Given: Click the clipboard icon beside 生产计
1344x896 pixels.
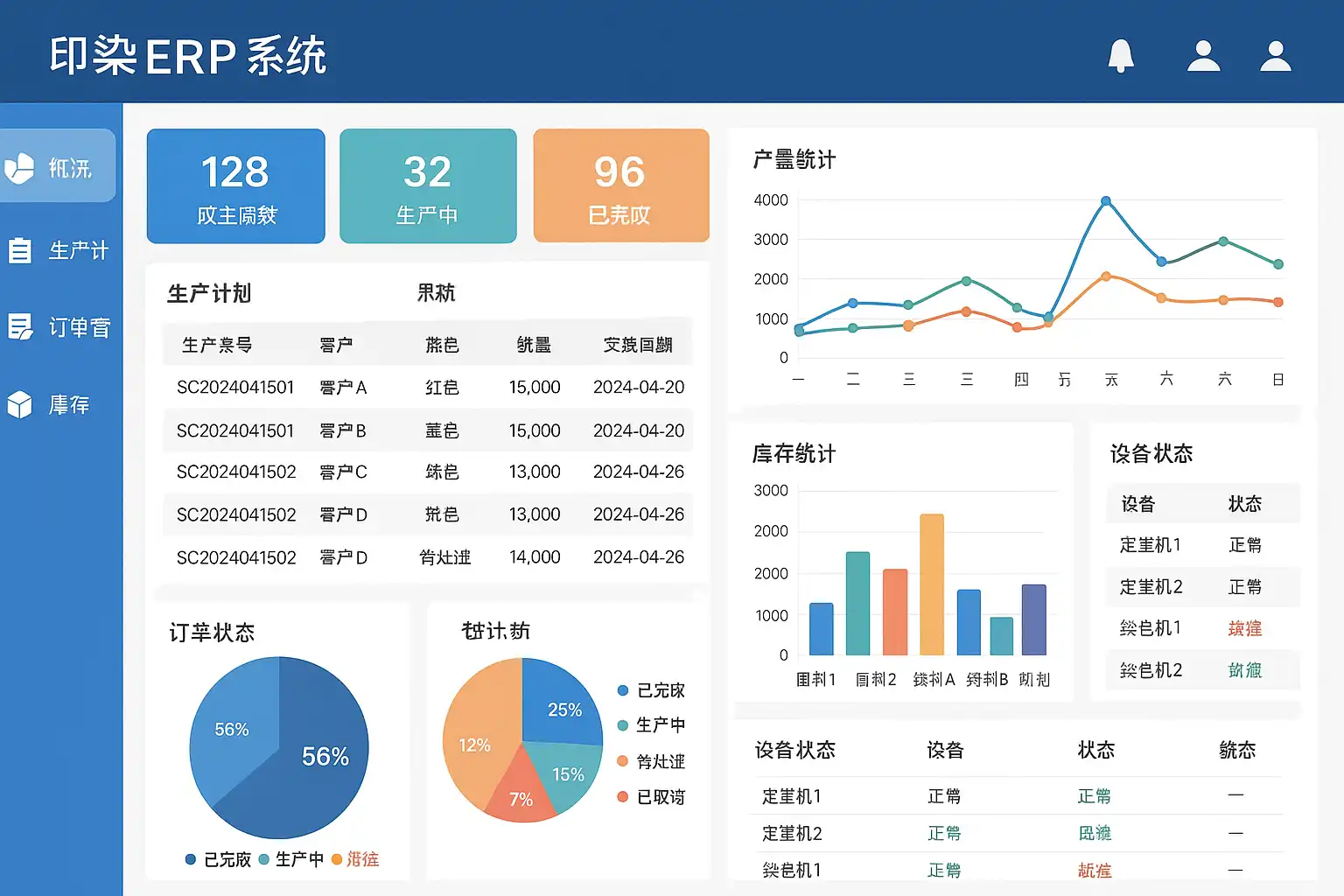Looking at the screenshot, I should point(19,250).
